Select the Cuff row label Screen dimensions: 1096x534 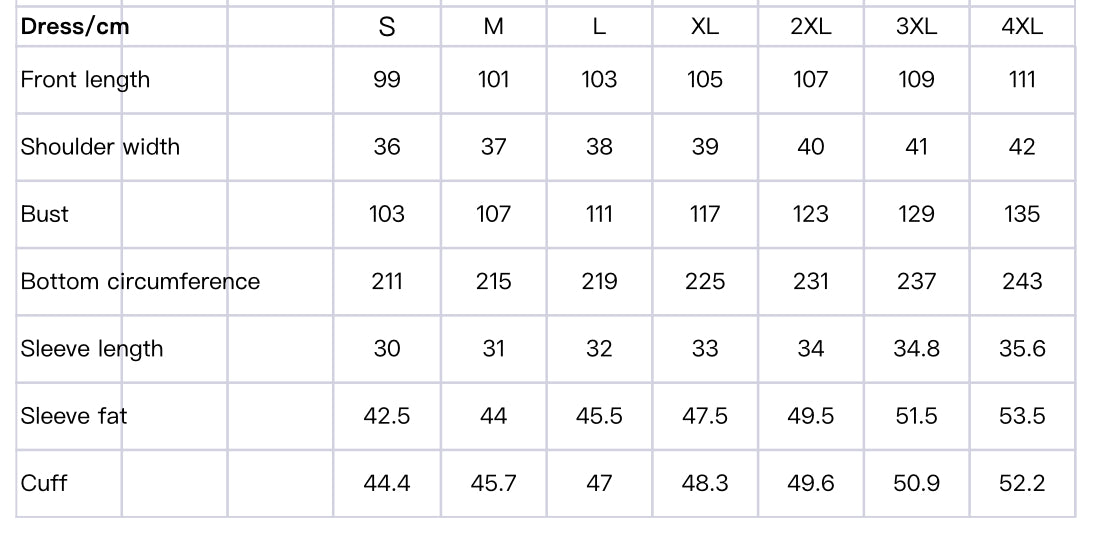tap(44, 483)
